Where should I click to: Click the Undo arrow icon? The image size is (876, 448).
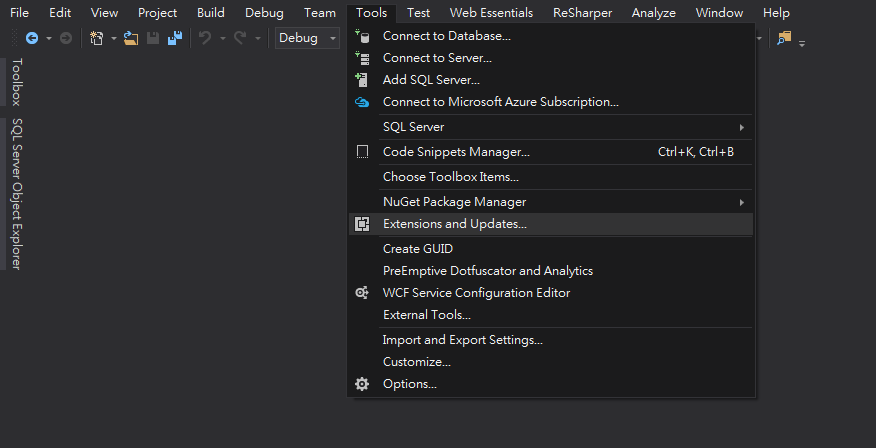pyautogui.click(x=205, y=38)
